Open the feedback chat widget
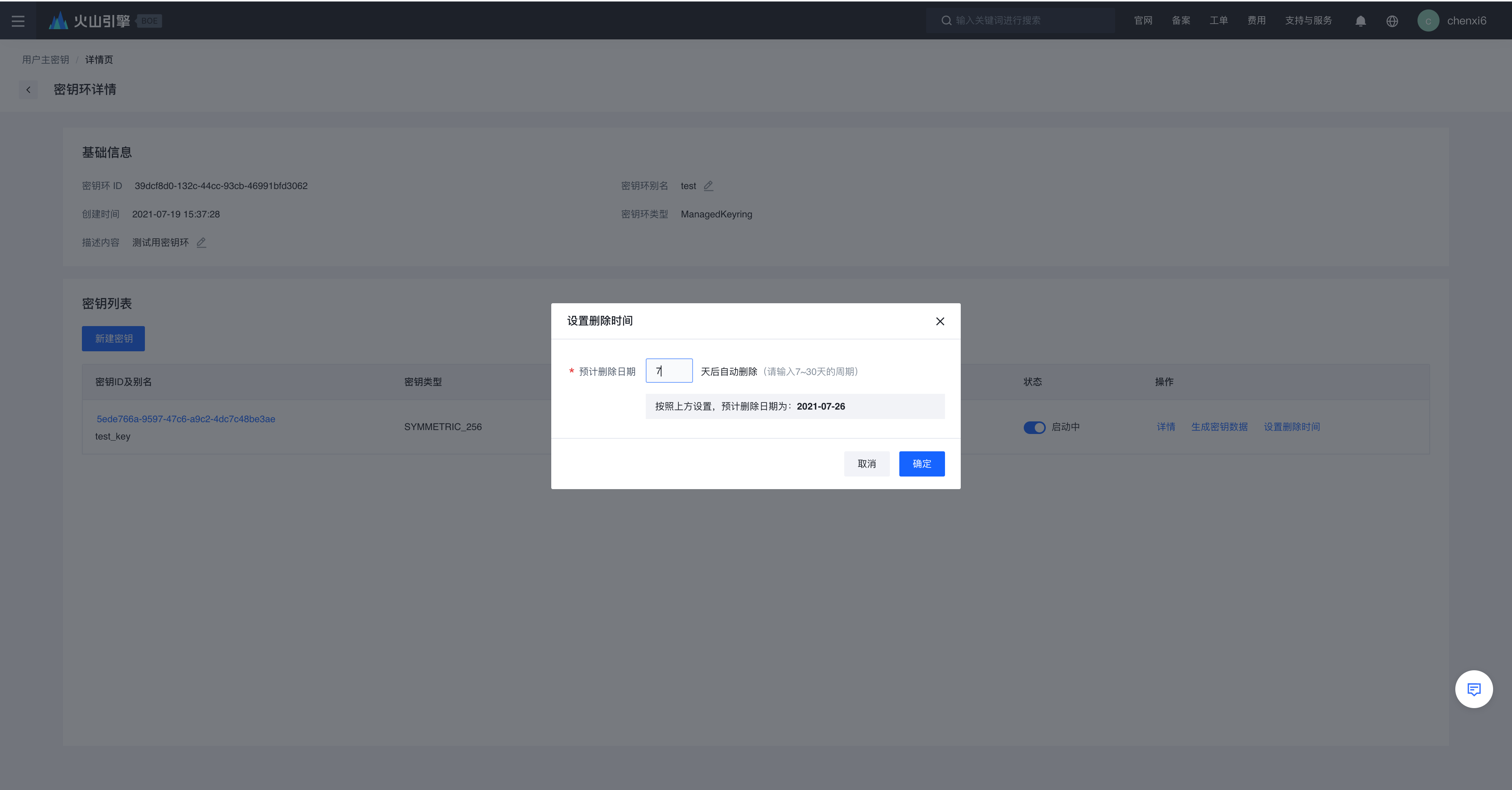 click(1474, 689)
